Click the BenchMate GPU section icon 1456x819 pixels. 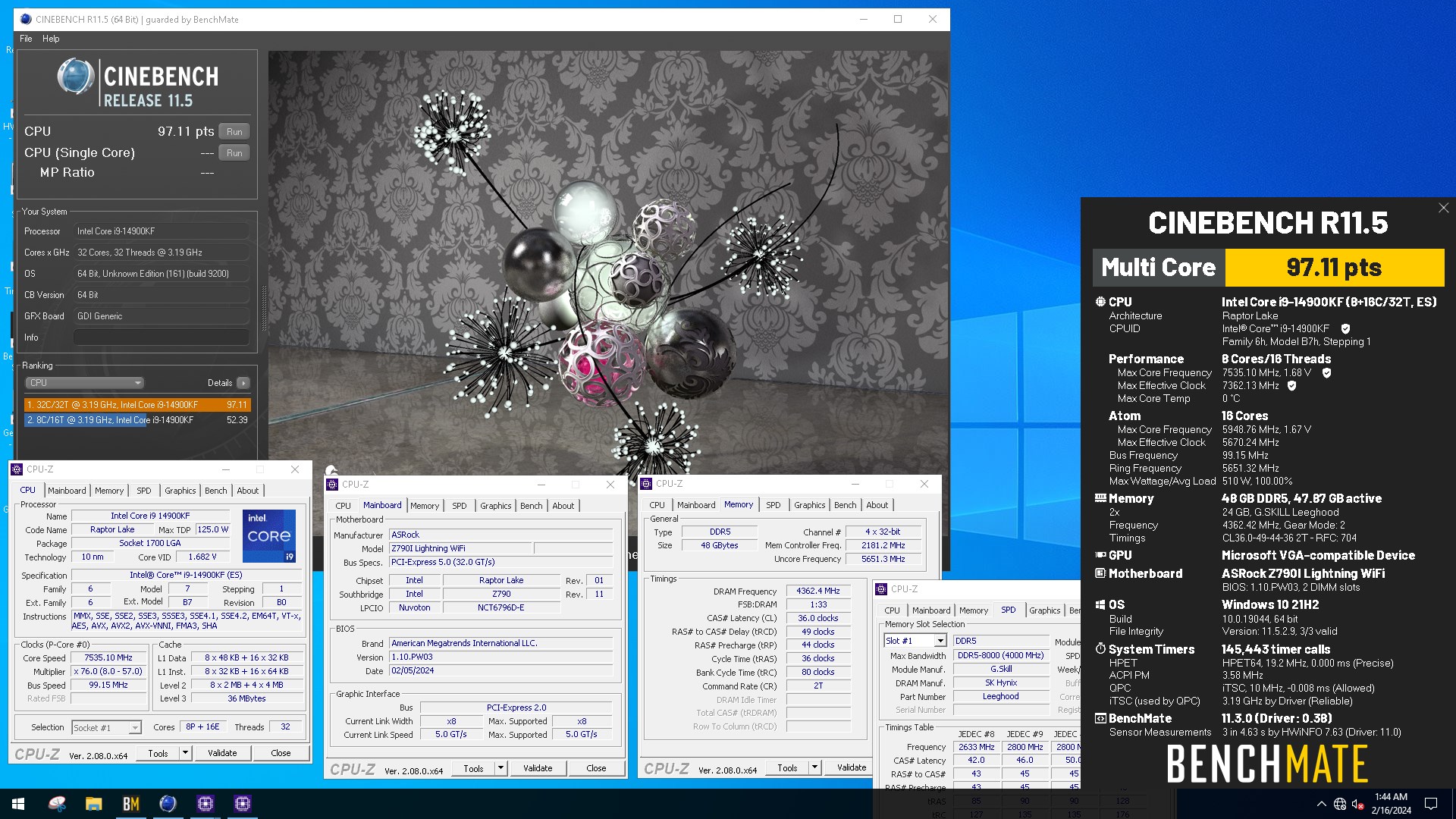pyautogui.click(x=1100, y=555)
